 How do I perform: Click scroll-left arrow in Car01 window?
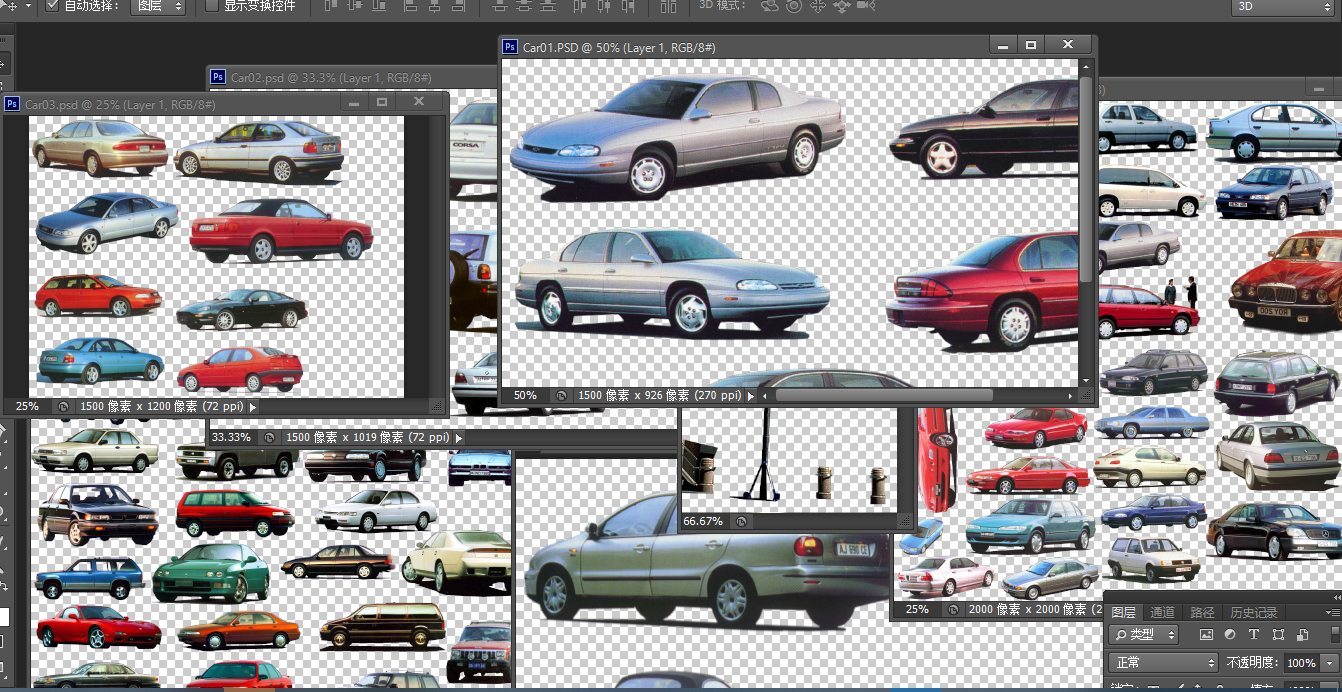tap(765, 395)
